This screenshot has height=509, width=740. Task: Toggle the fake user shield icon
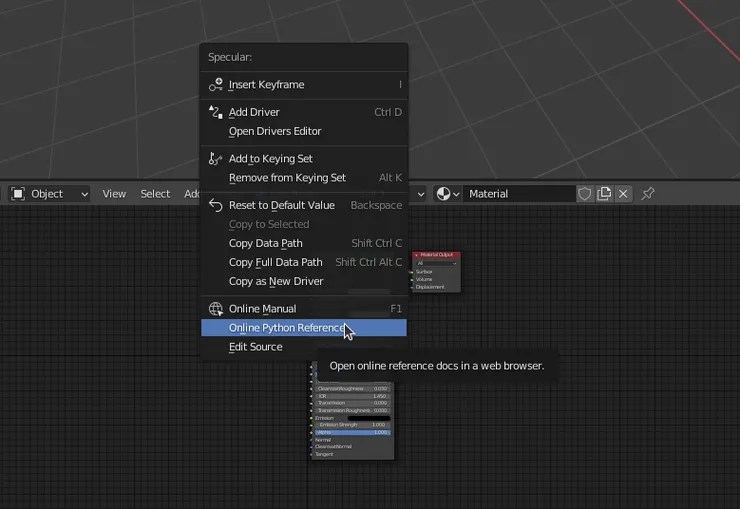coord(584,194)
